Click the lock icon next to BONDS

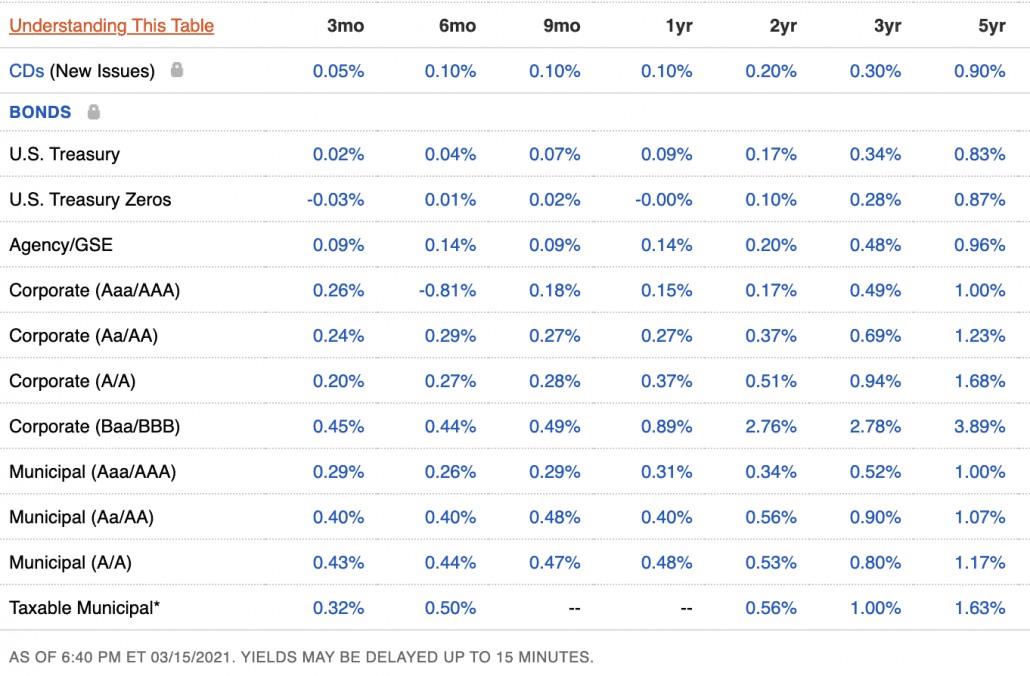click(94, 112)
